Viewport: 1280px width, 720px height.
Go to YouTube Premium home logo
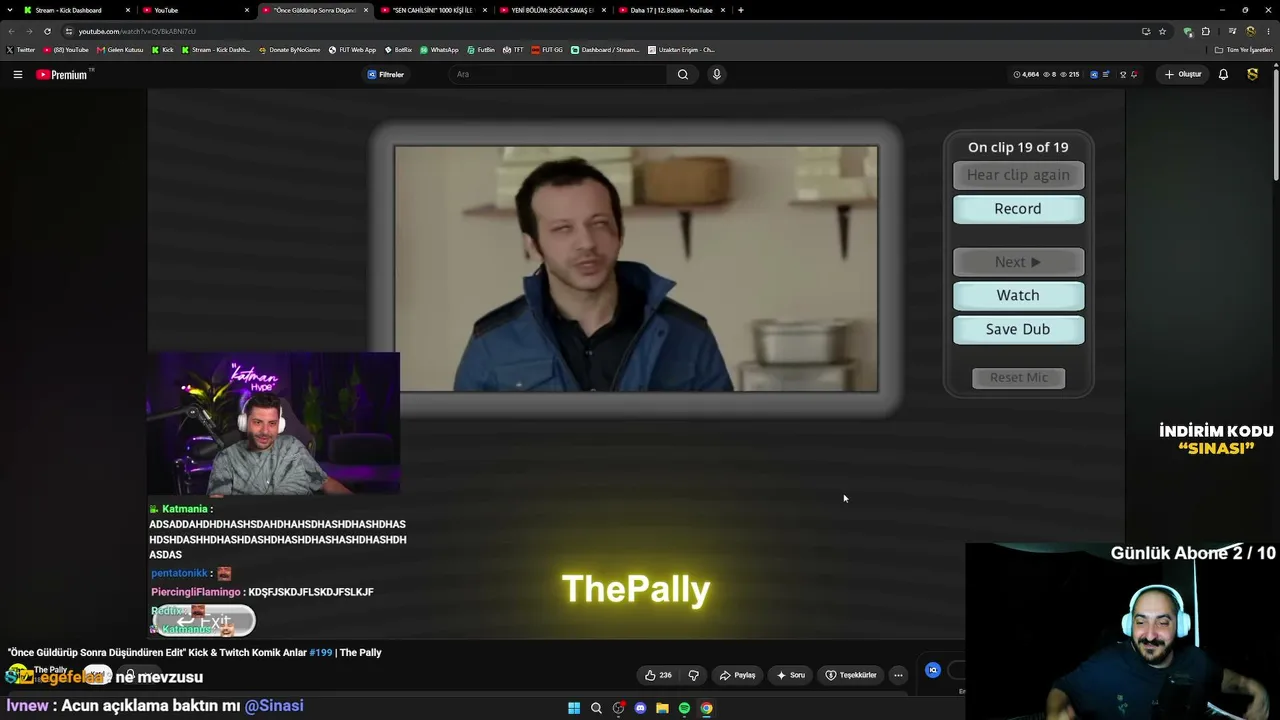[x=62, y=75]
